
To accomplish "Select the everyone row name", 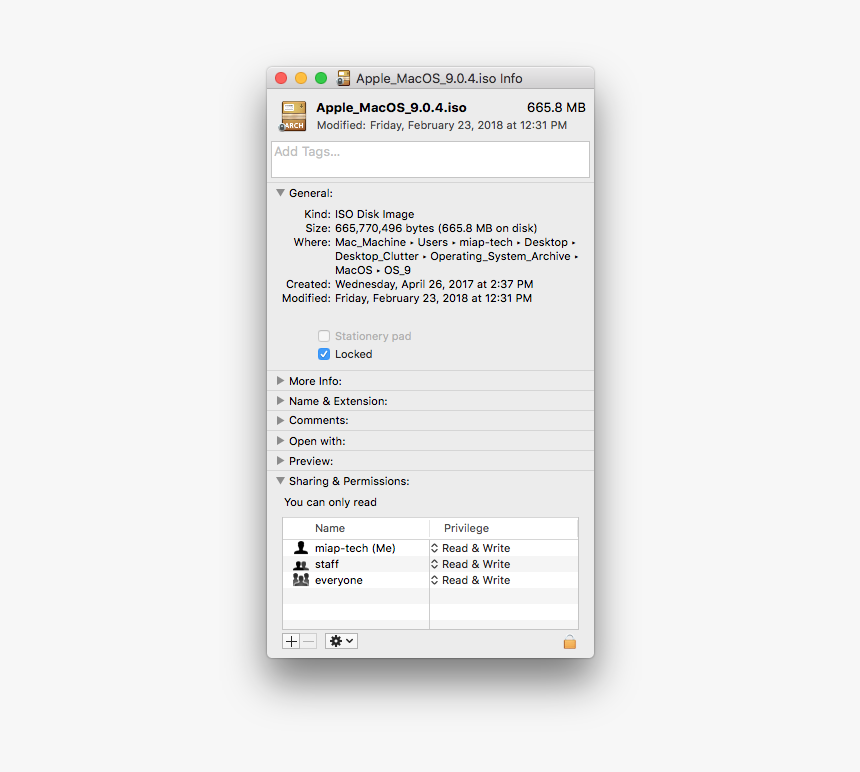I will 338,580.
